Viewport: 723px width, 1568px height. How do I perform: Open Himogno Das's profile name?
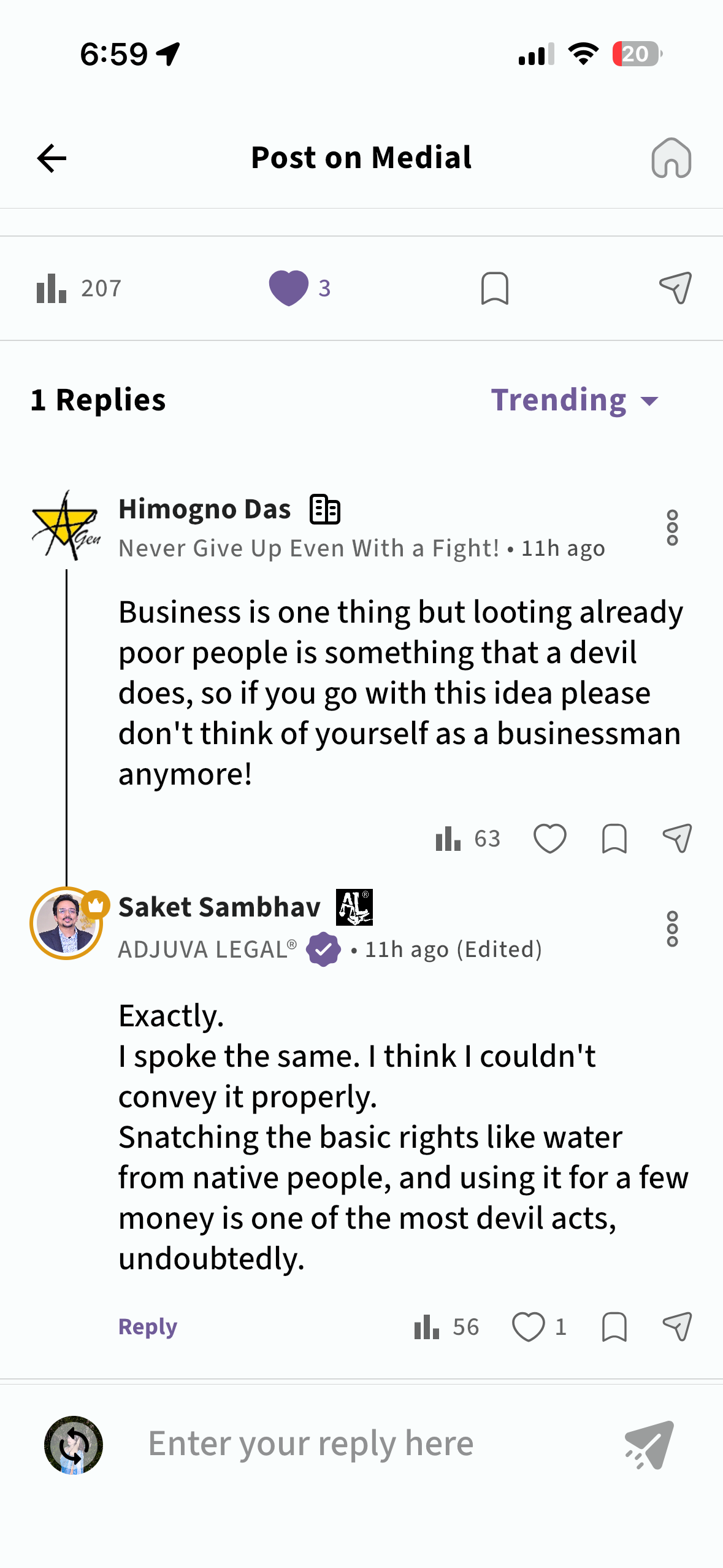tap(204, 509)
